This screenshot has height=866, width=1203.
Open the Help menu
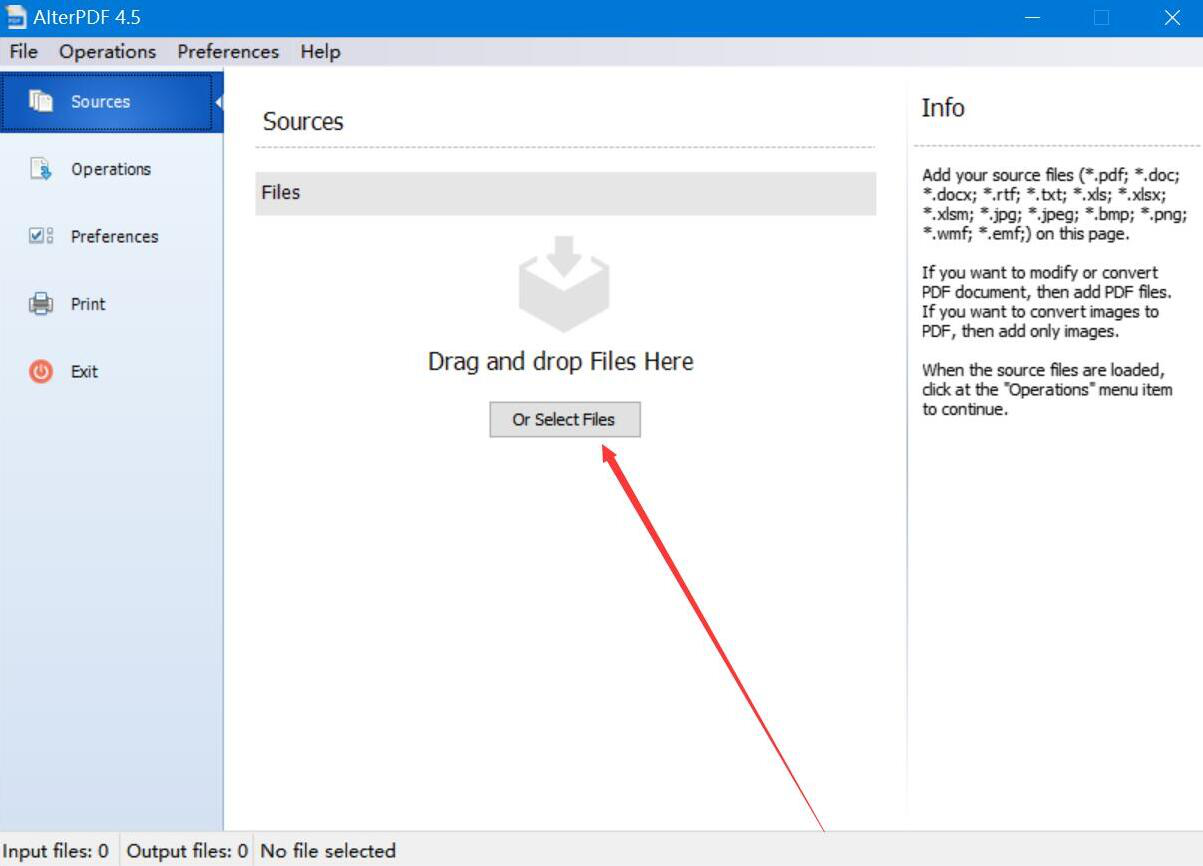point(320,52)
